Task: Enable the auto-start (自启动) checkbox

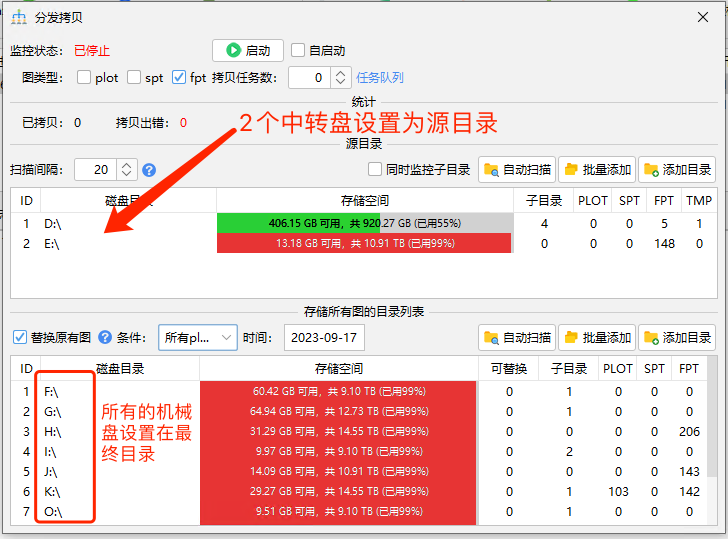Action: pos(298,50)
